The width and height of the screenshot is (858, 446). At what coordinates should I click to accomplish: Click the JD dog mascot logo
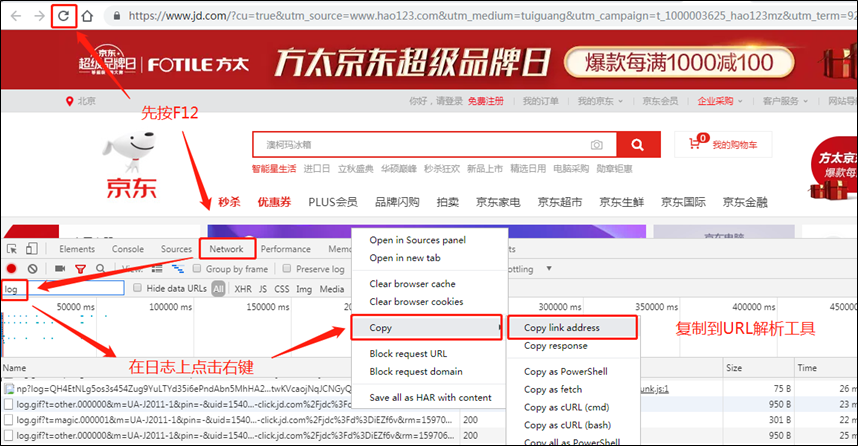coord(130,151)
